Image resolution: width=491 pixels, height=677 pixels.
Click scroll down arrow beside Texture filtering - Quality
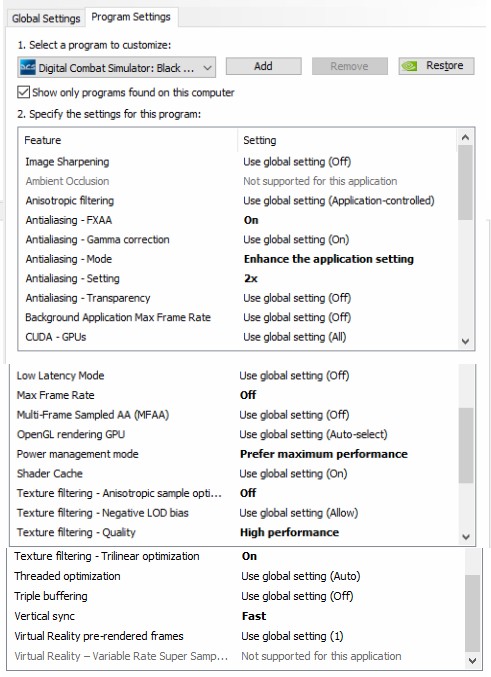pos(466,537)
